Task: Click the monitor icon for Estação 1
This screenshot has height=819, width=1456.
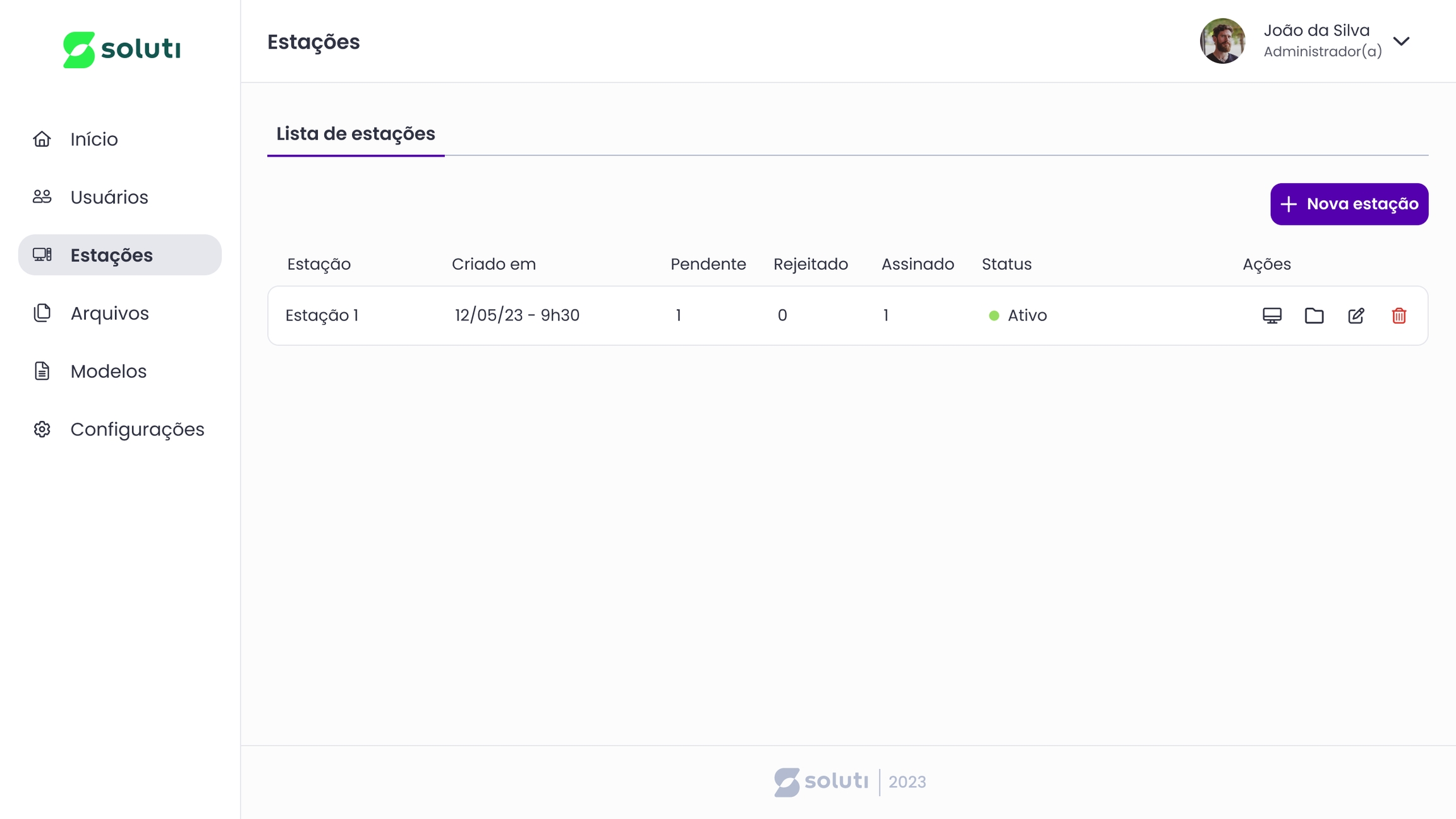Action: coord(1271,315)
